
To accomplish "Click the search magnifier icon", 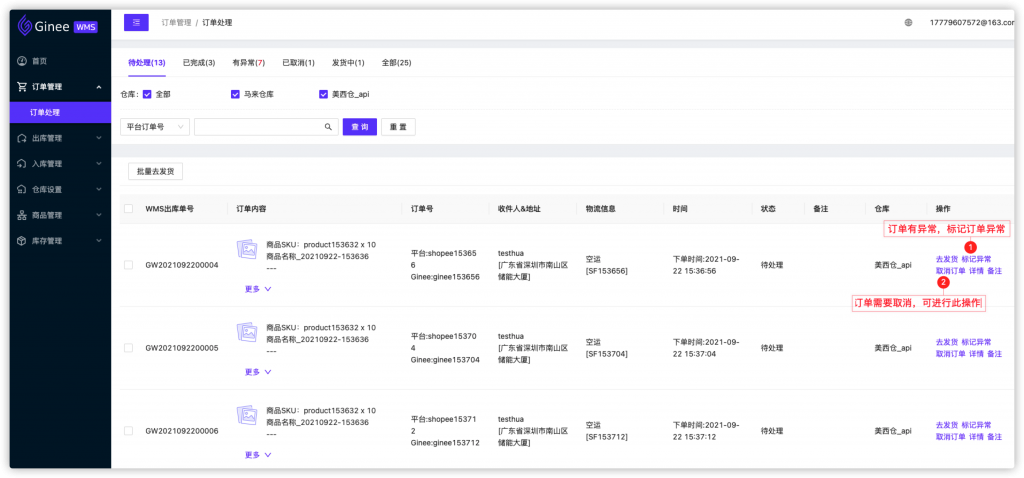I will click(x=328, y=127).
